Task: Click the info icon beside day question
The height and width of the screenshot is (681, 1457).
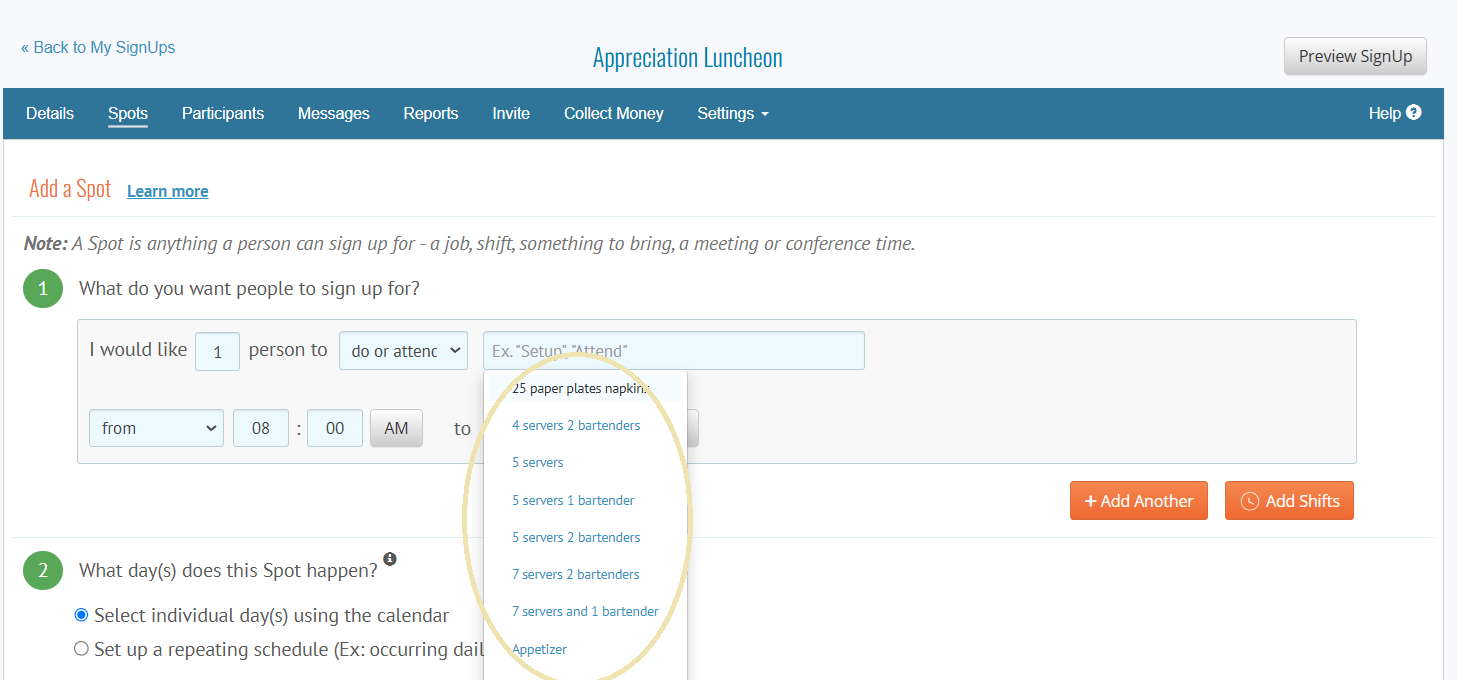Action: pyautogui.click(x=389, y=559)
